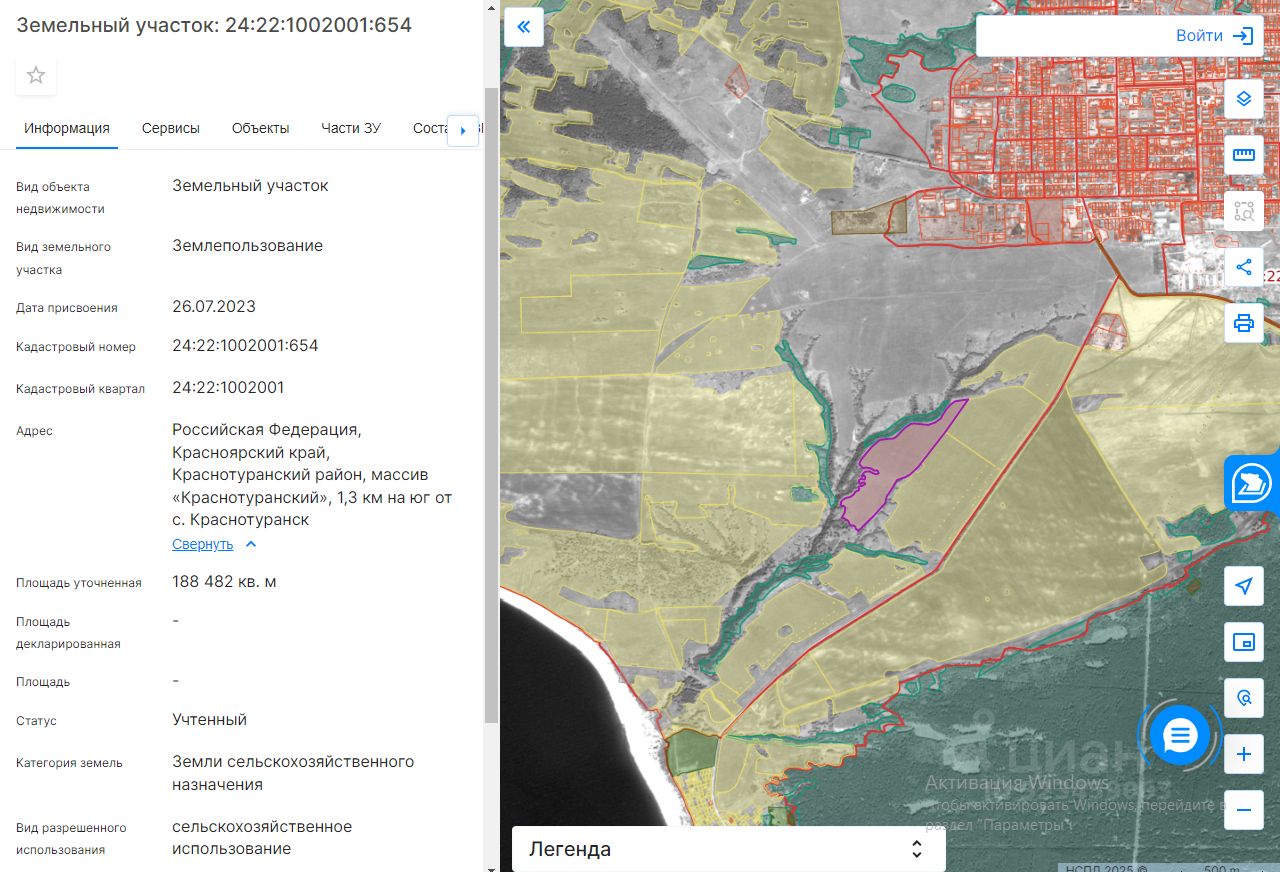Click the navigation arrow location button

(1244, 586)
